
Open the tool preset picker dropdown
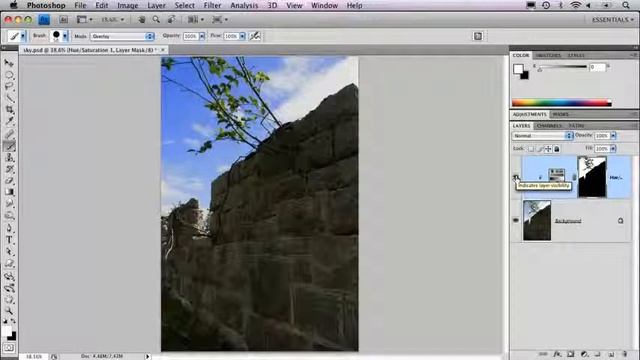(23, 36)
